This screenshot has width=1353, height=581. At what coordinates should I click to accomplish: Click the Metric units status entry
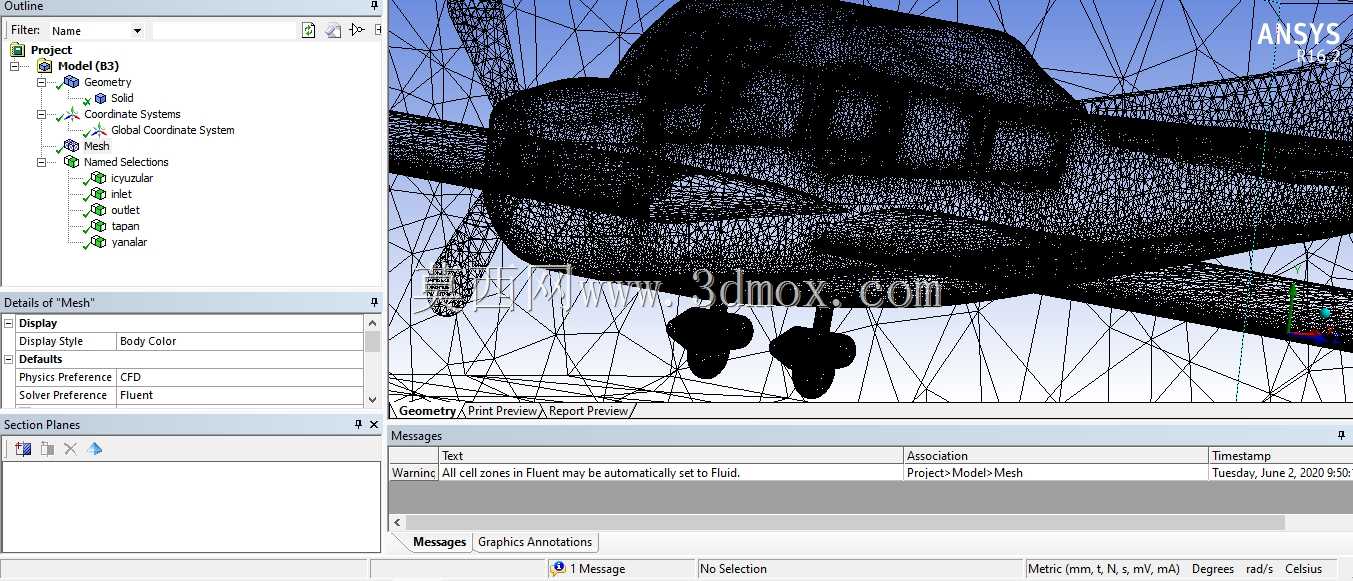[1104, 569]
